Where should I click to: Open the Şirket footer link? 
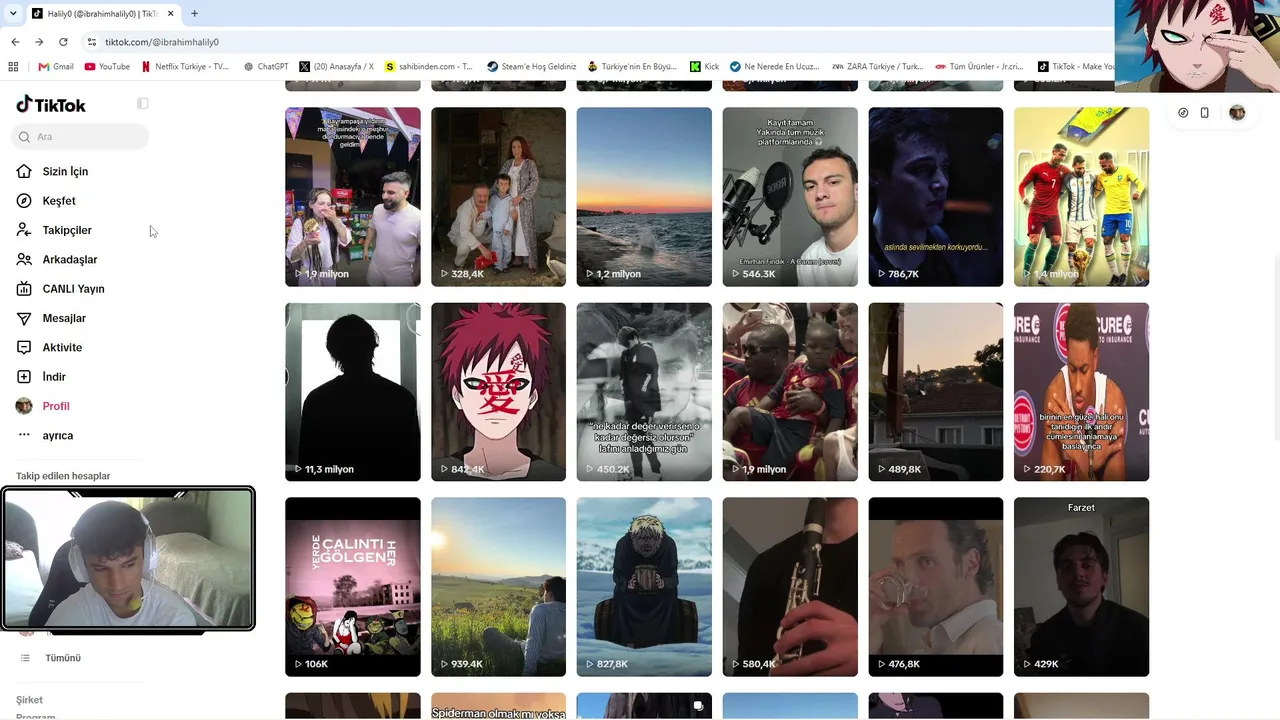[29, 700]
